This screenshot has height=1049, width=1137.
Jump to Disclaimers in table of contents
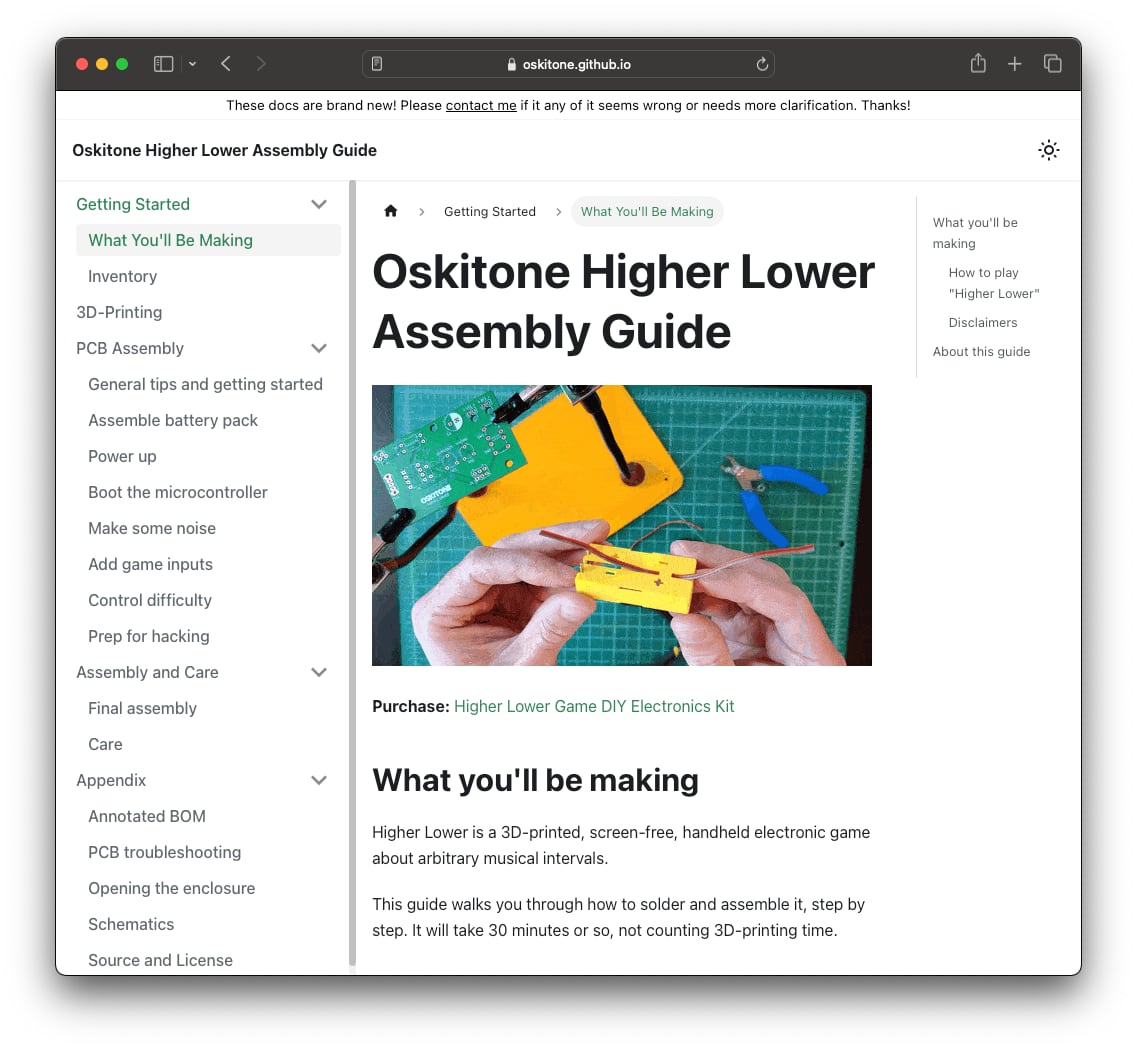click(x=983, y=323)
